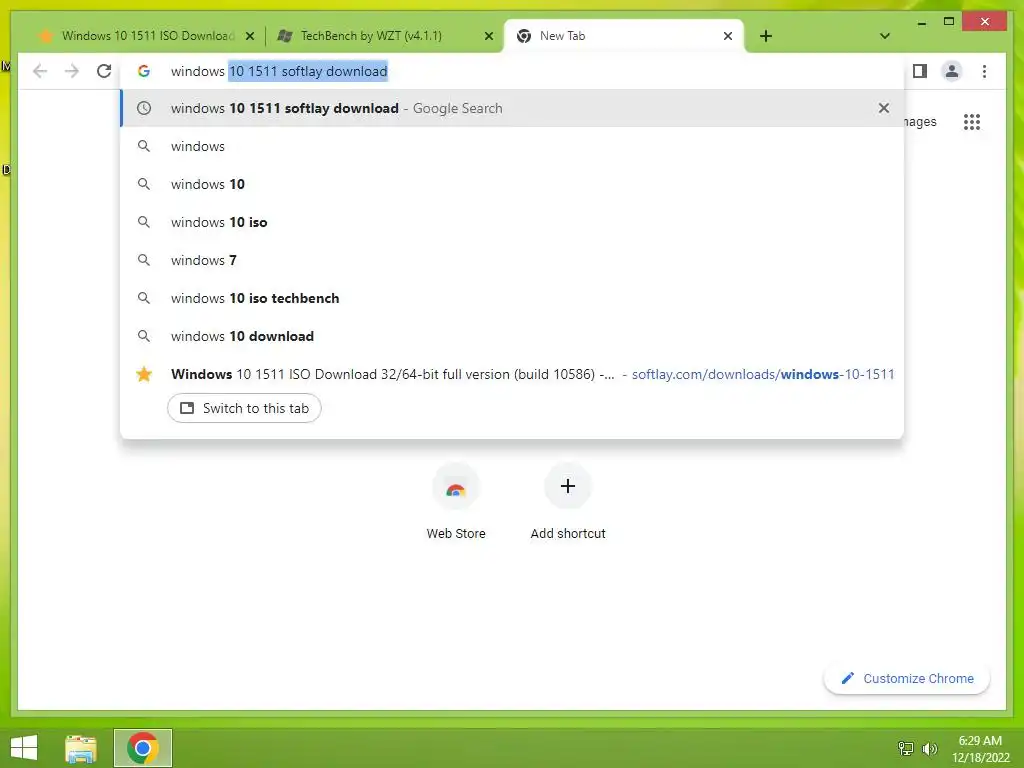Click the Chrome taskbar icon

(143, 748)
